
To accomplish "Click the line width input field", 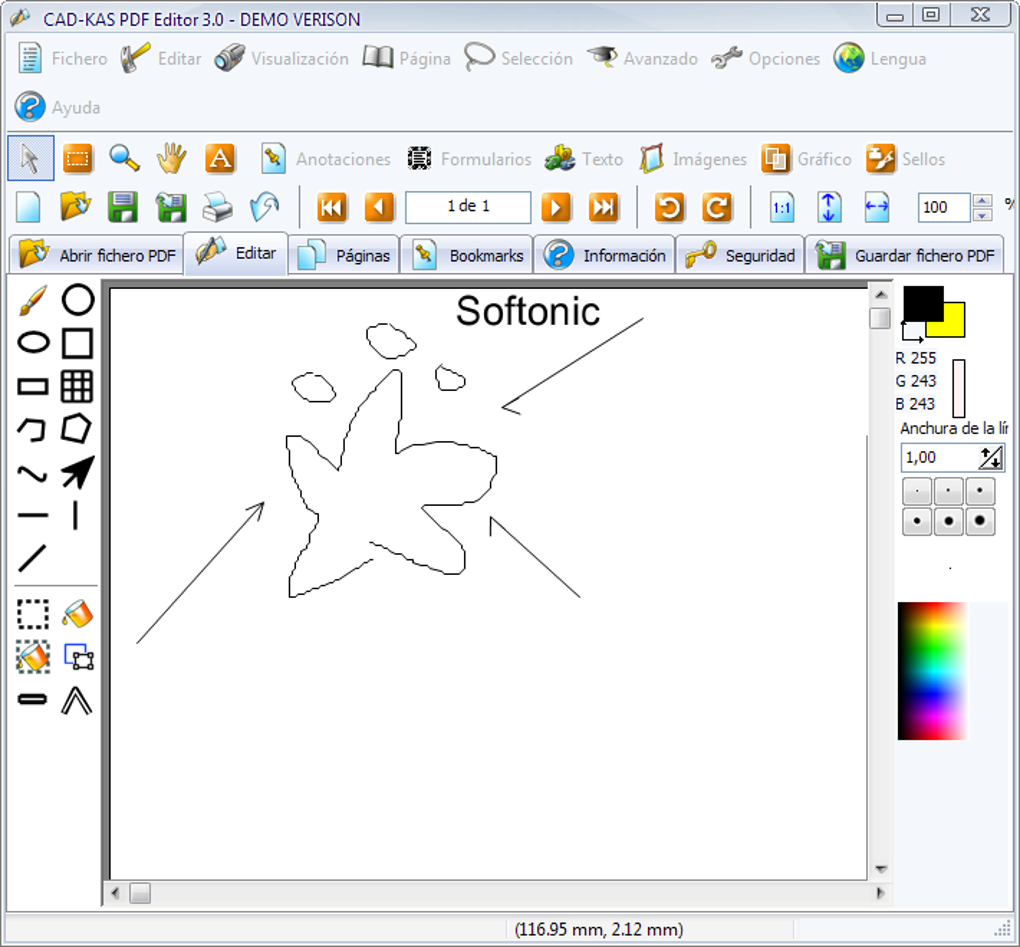I will (x=939, y=457).
